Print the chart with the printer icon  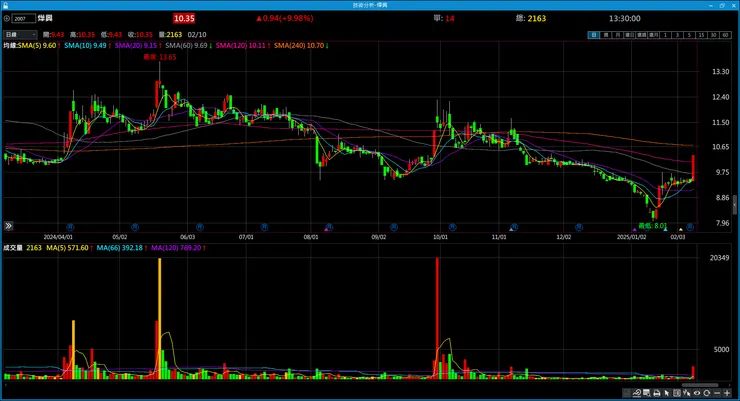pyautogui.click(x=656, y=393)
